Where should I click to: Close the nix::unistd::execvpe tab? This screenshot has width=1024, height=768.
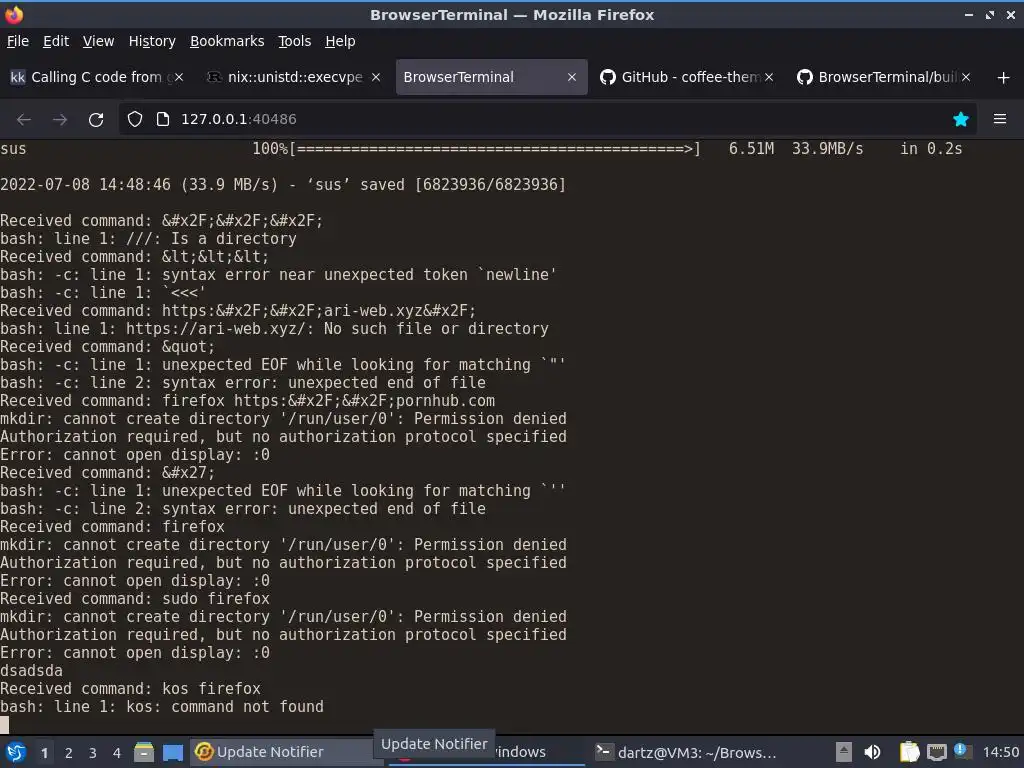coord(376,77)
